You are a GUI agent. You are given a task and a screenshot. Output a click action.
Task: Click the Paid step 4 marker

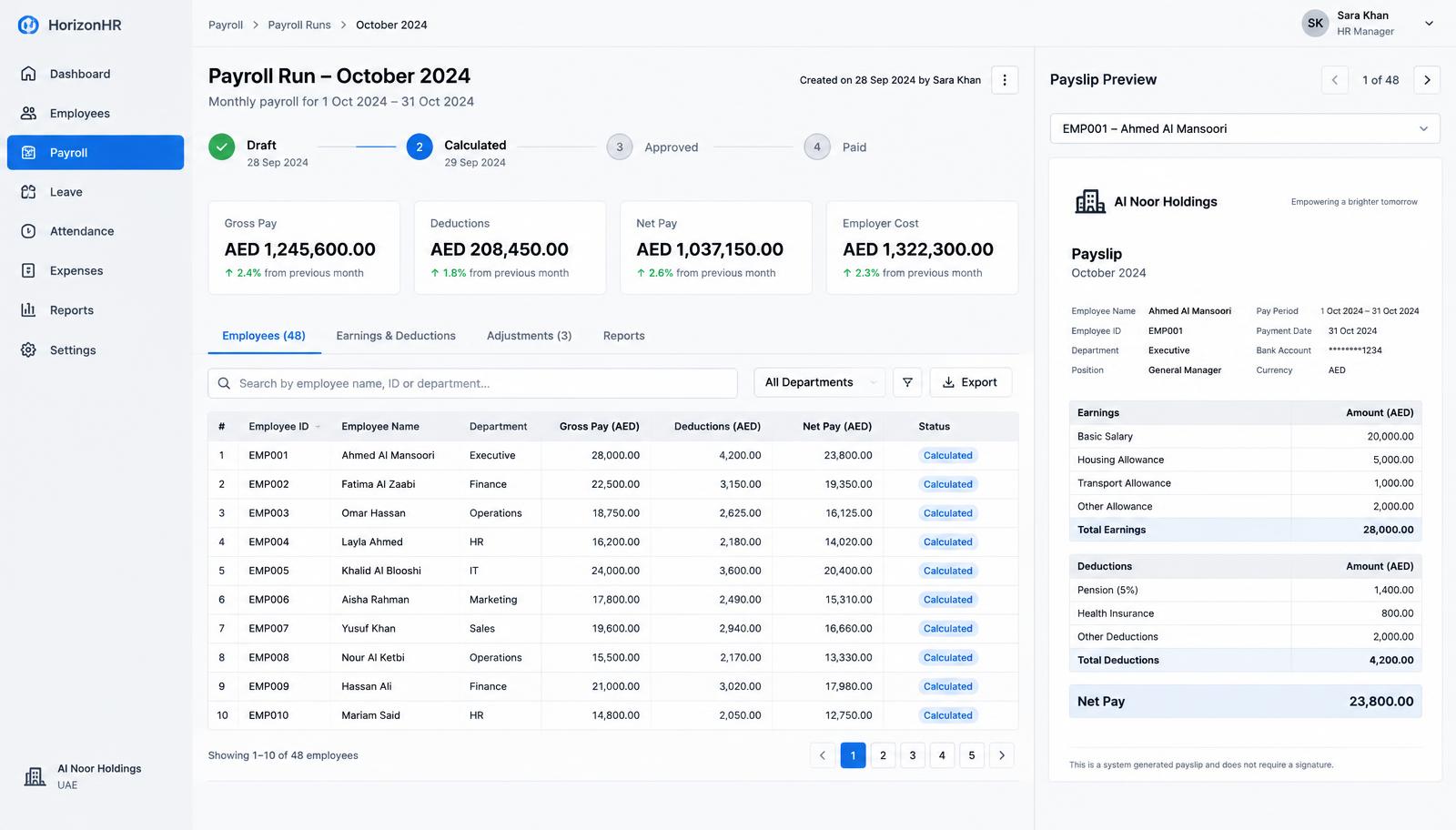point(817,147)
